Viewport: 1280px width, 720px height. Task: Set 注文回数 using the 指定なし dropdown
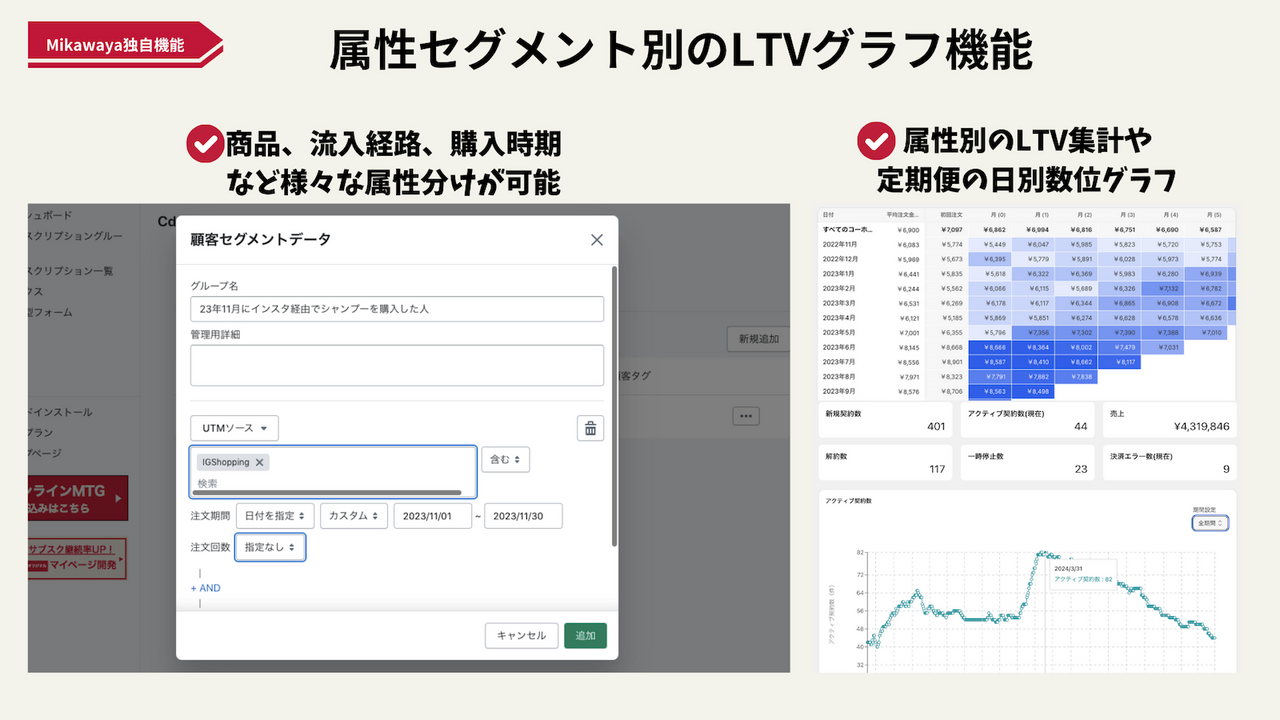coord(270,548)
